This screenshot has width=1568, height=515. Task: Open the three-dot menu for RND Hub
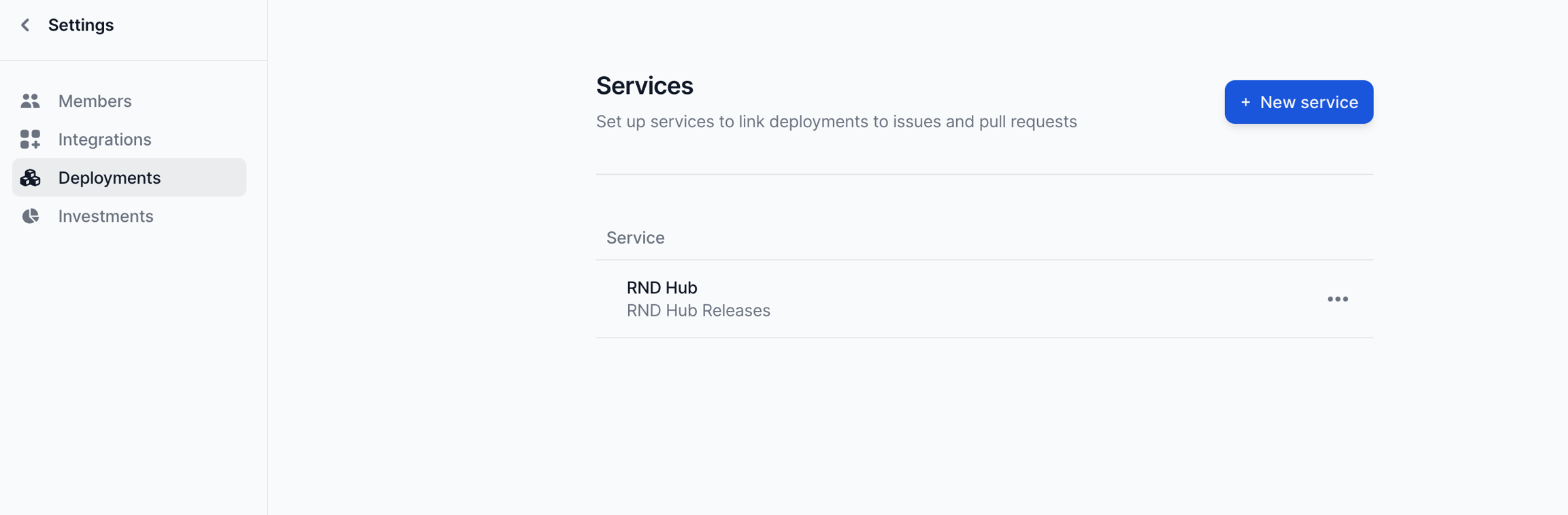coord(1337,299)
